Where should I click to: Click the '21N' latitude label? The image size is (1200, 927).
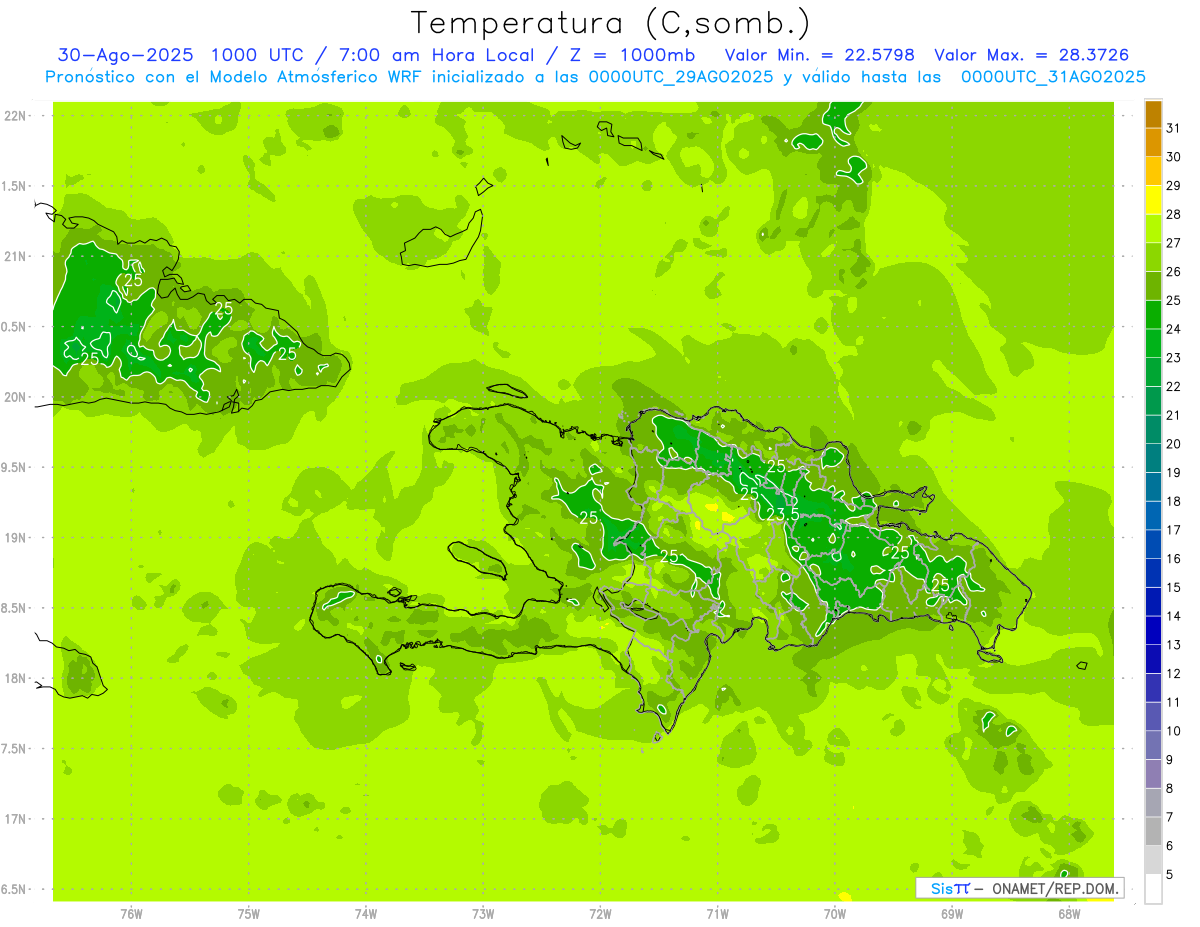(14, 256)
